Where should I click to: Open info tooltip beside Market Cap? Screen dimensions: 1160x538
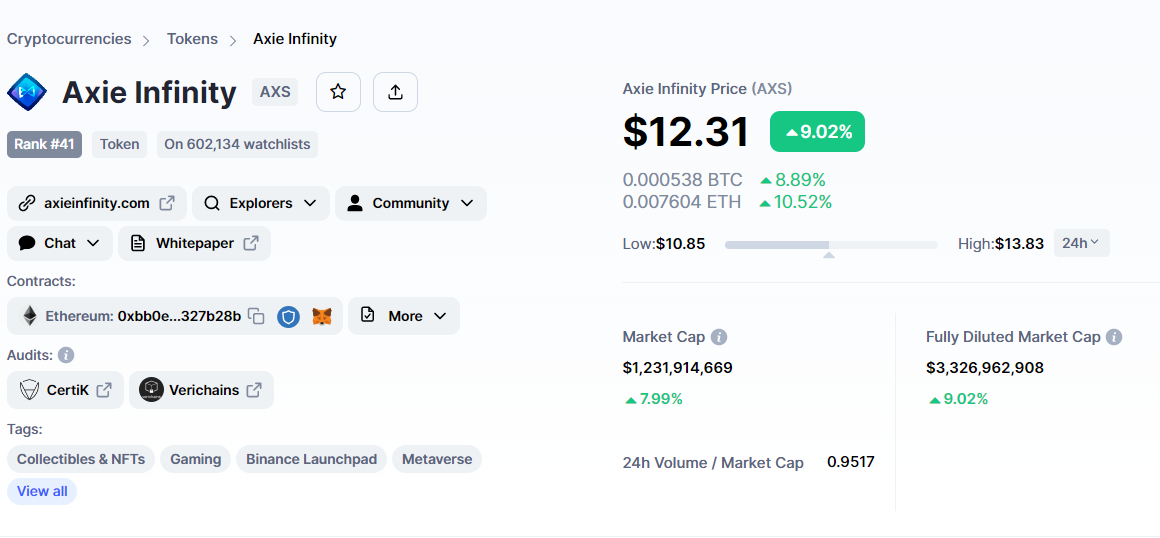718,337
